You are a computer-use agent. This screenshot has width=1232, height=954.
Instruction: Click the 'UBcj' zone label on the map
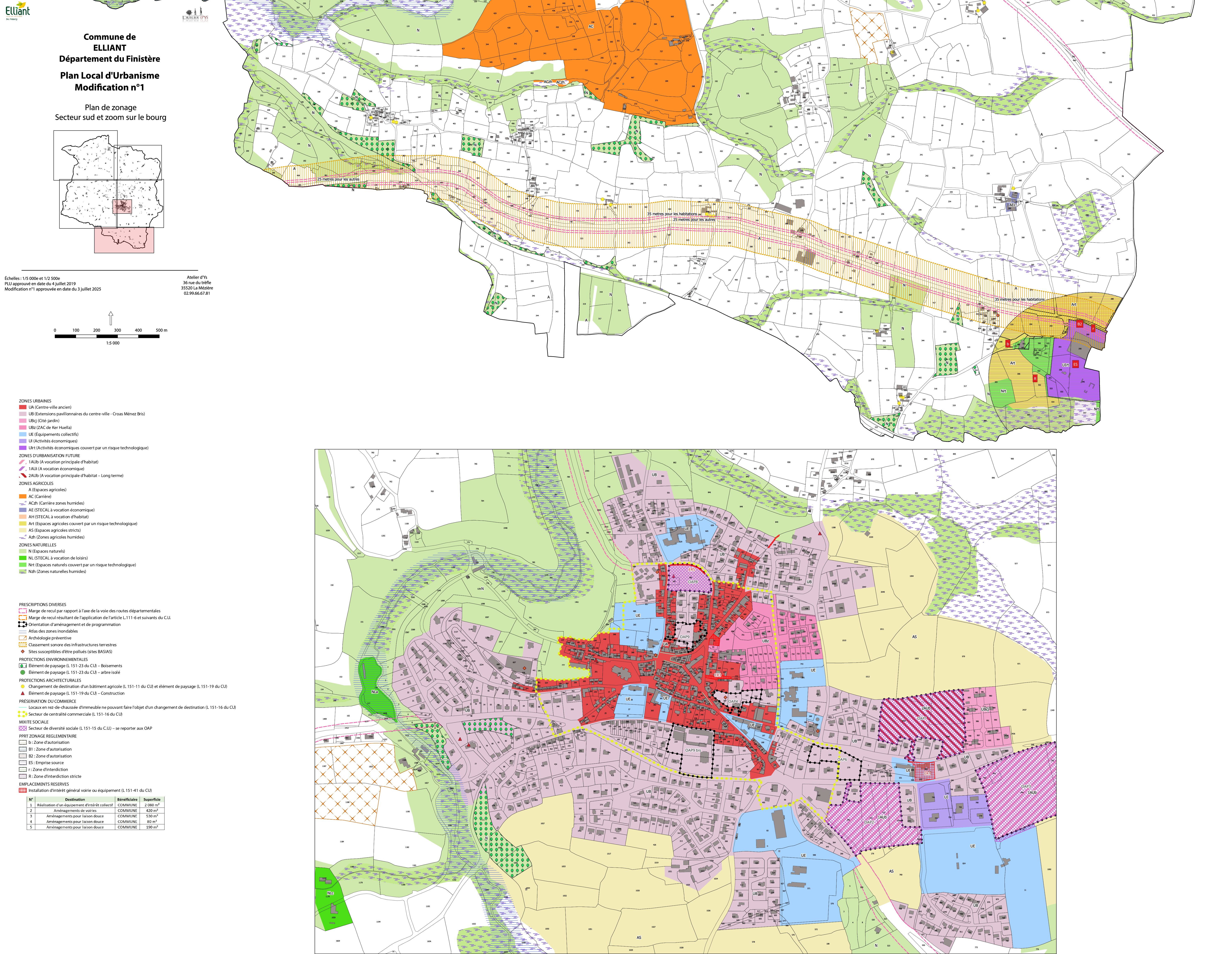click(984, 709)
